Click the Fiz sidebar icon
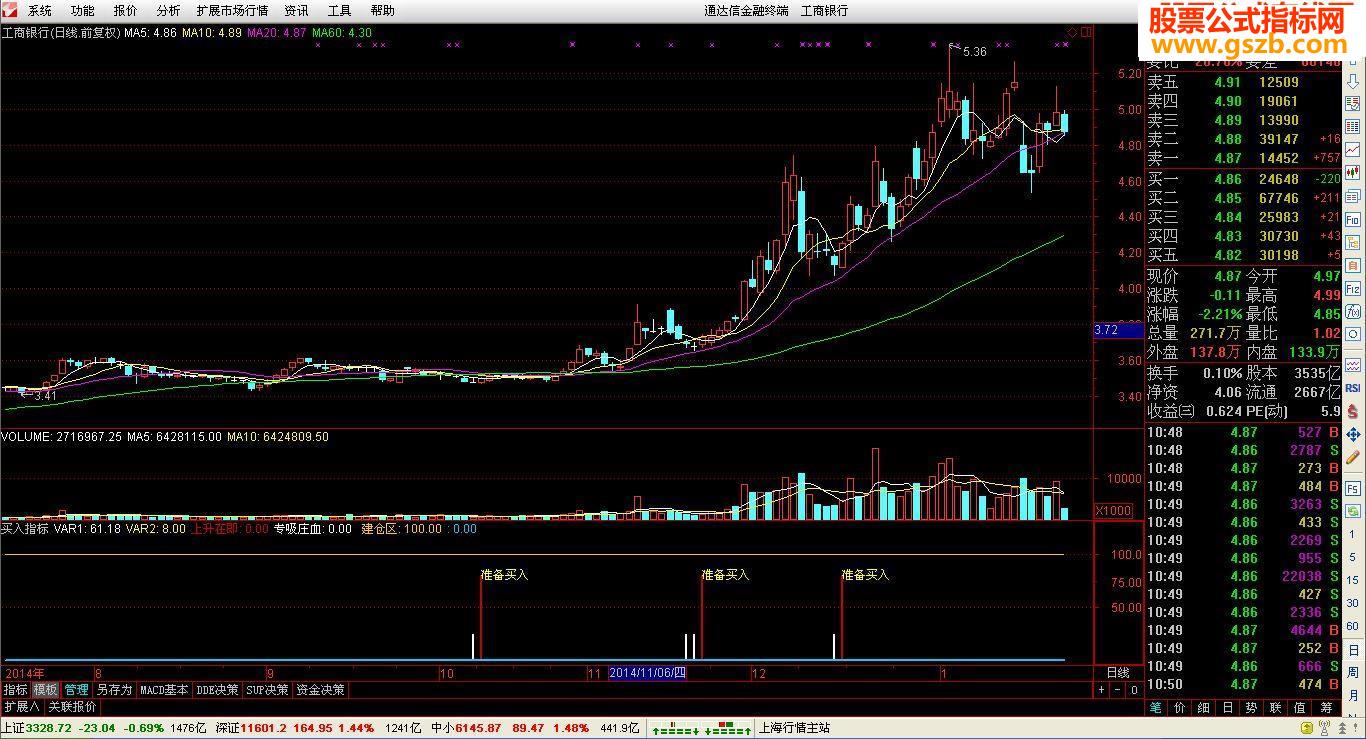The height and width of the screenshot is (739, 1366). (x=1353, y=290)
